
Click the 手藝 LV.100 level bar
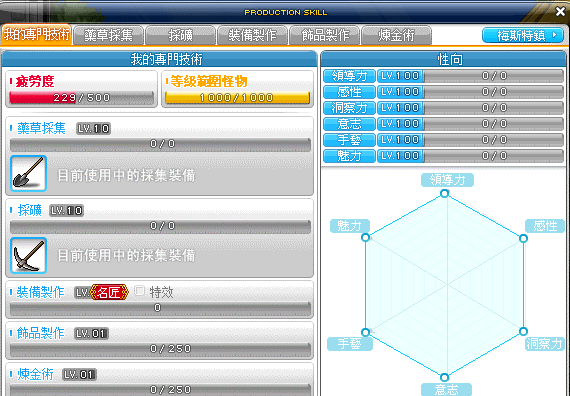click(470, 140)
